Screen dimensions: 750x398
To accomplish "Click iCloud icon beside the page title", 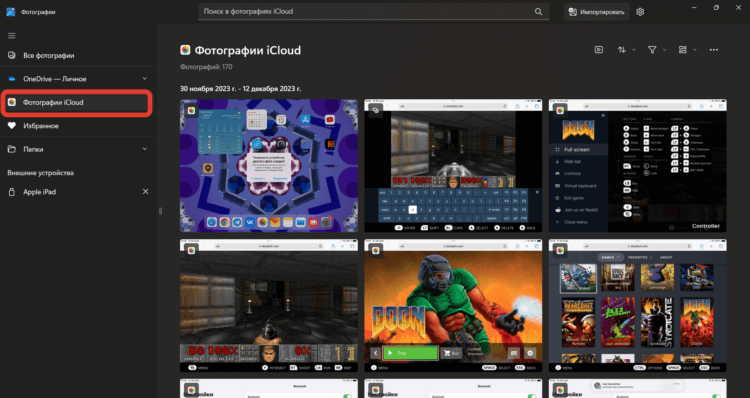I will click(185, 50).
